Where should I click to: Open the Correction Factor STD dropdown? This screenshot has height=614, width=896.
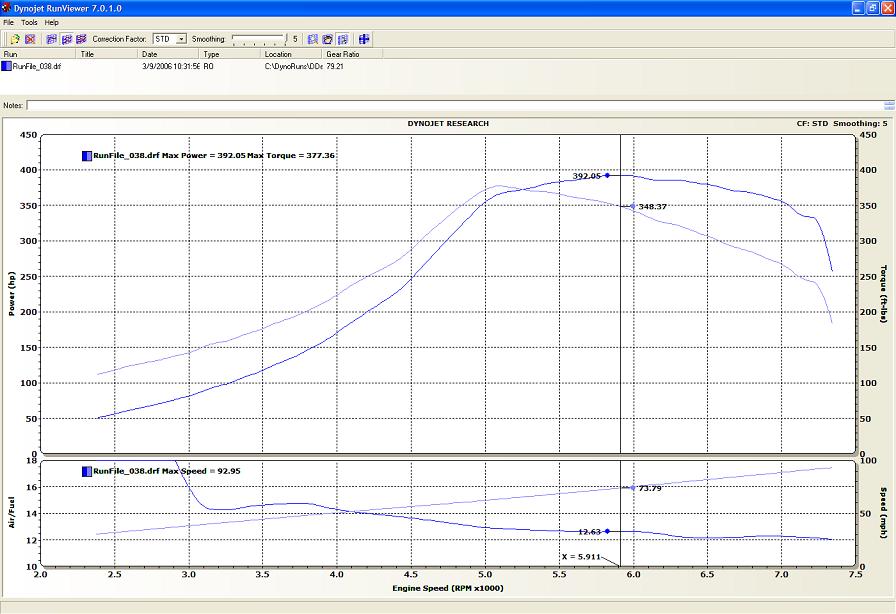(x=181, y=39)
